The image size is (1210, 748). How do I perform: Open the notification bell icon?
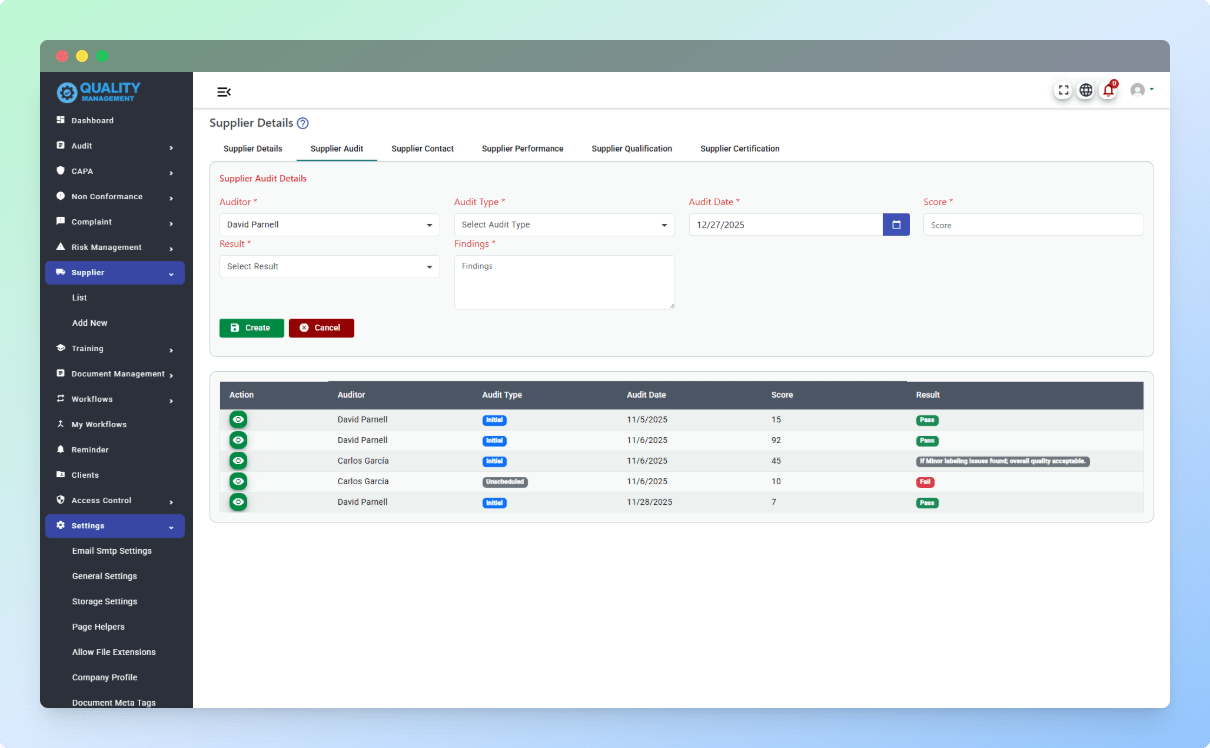click(1108, 90)
